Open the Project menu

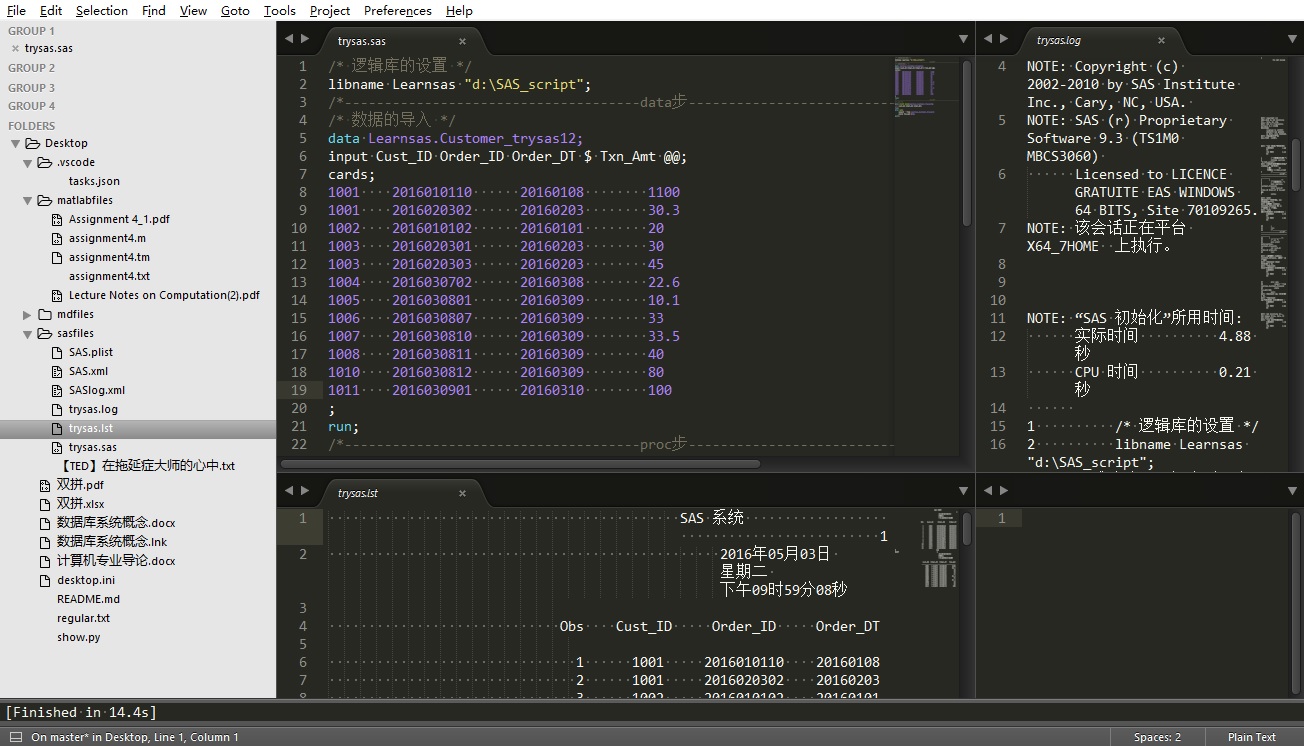coord(330,10)
